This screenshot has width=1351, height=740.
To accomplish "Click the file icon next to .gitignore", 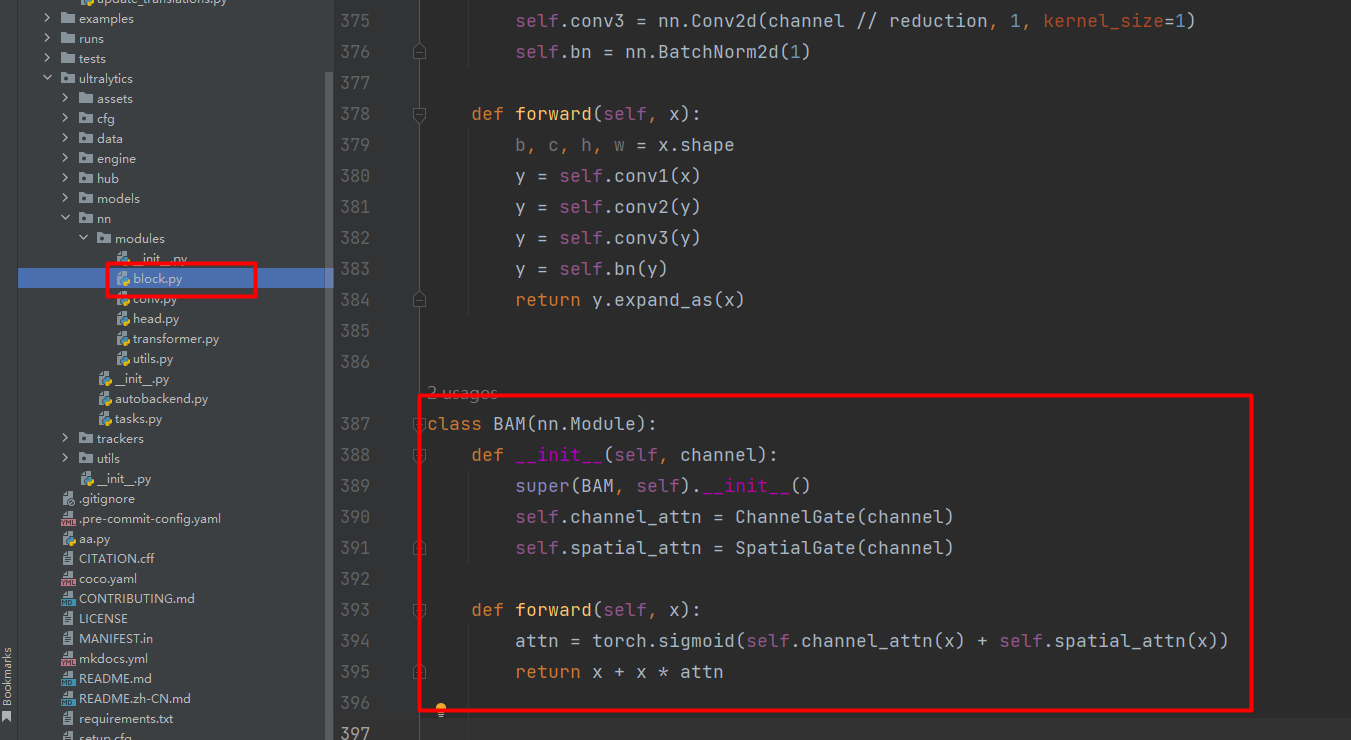I will 68,499.
